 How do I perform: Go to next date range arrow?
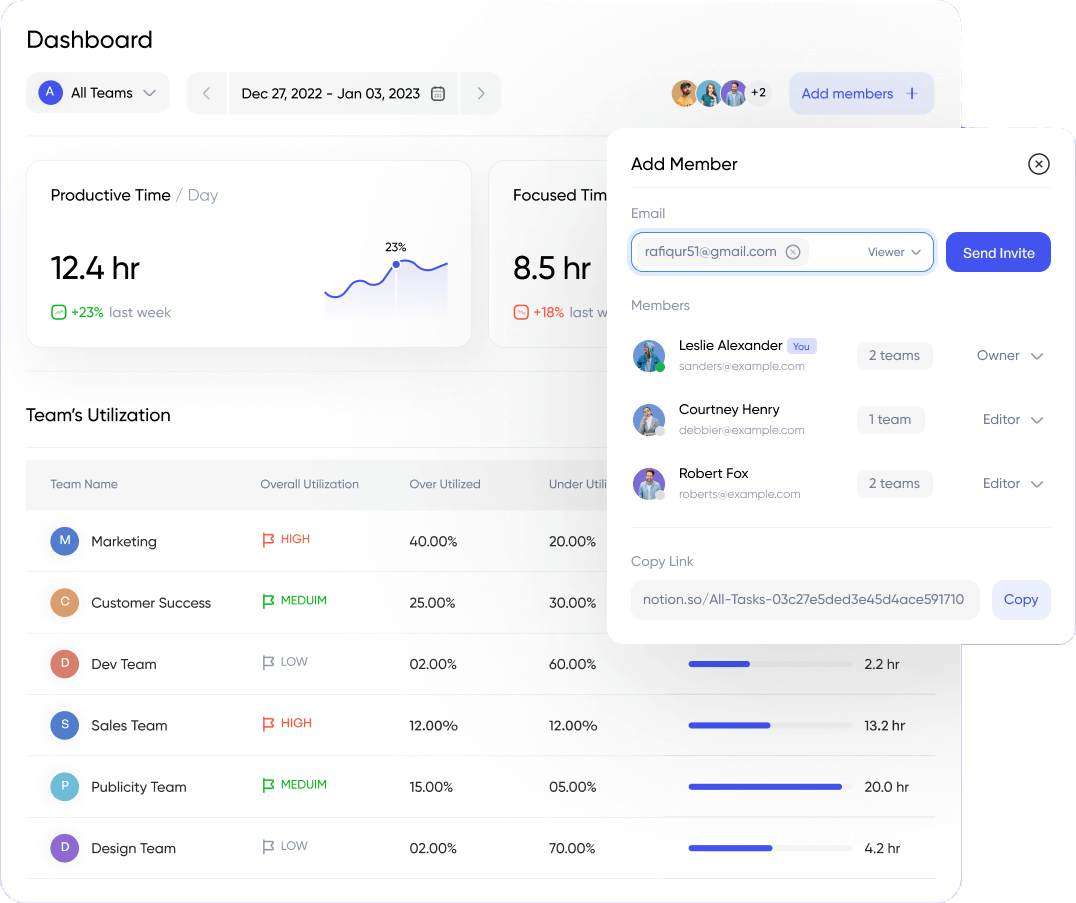pyautogui.click(x=481, y=94)
